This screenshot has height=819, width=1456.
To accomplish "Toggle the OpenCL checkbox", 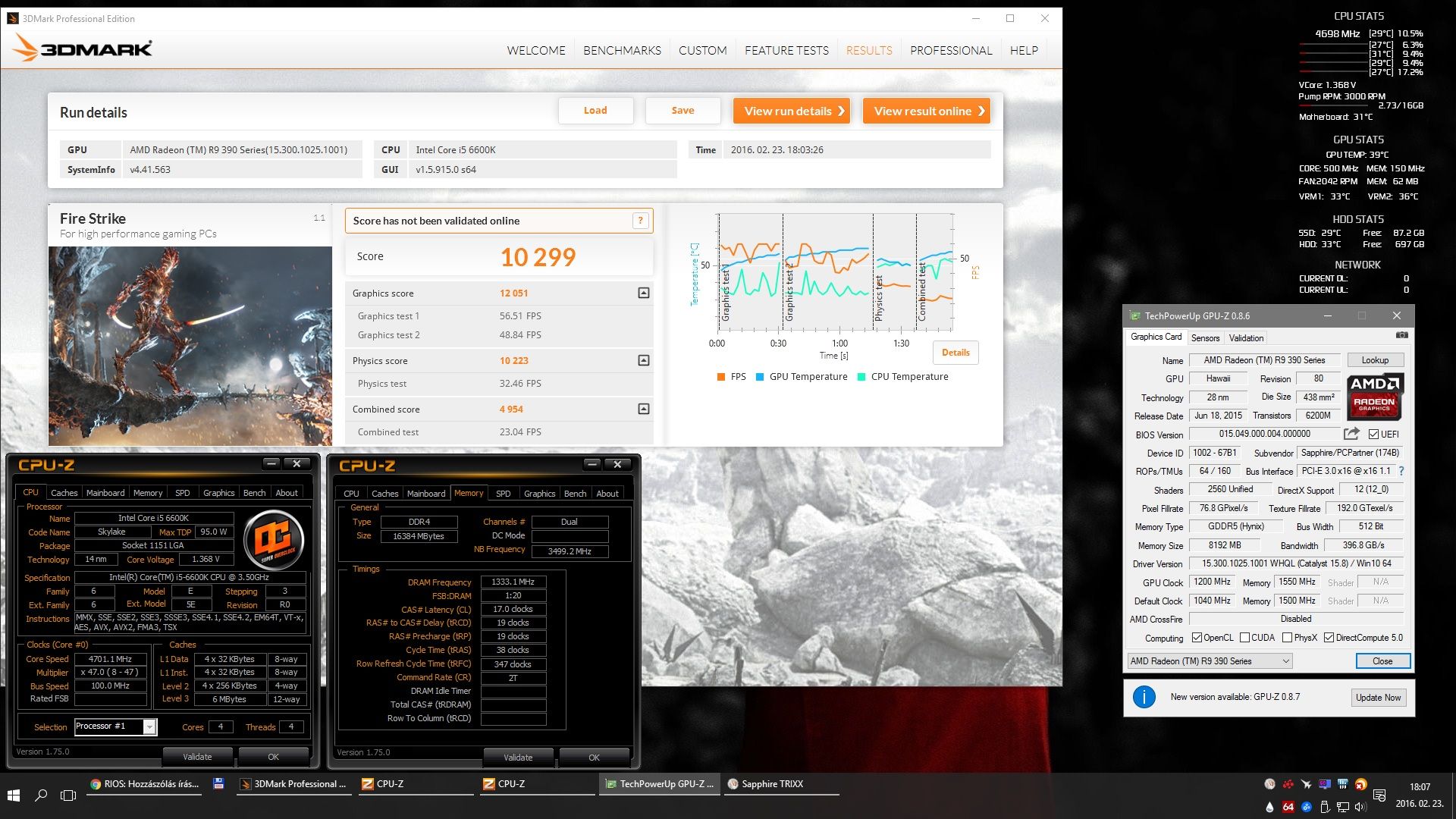I will click(1197, 638).
